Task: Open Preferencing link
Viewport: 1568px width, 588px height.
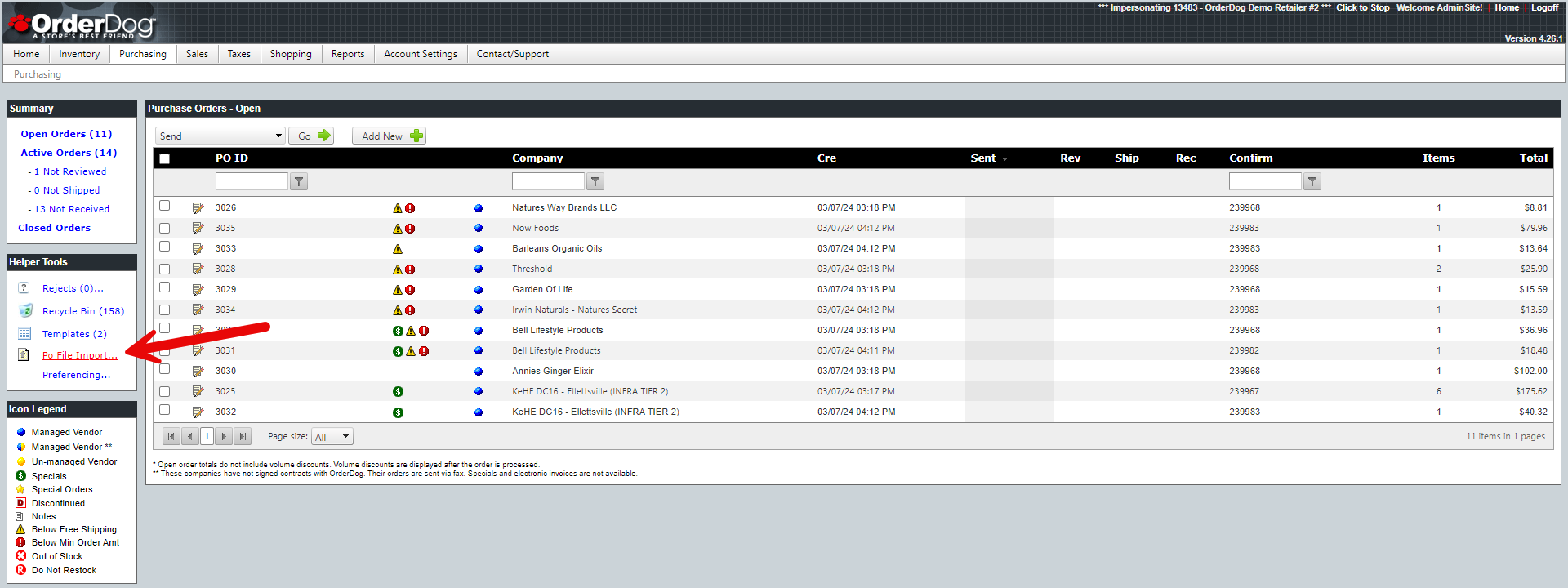Action: tap(76, 375)
